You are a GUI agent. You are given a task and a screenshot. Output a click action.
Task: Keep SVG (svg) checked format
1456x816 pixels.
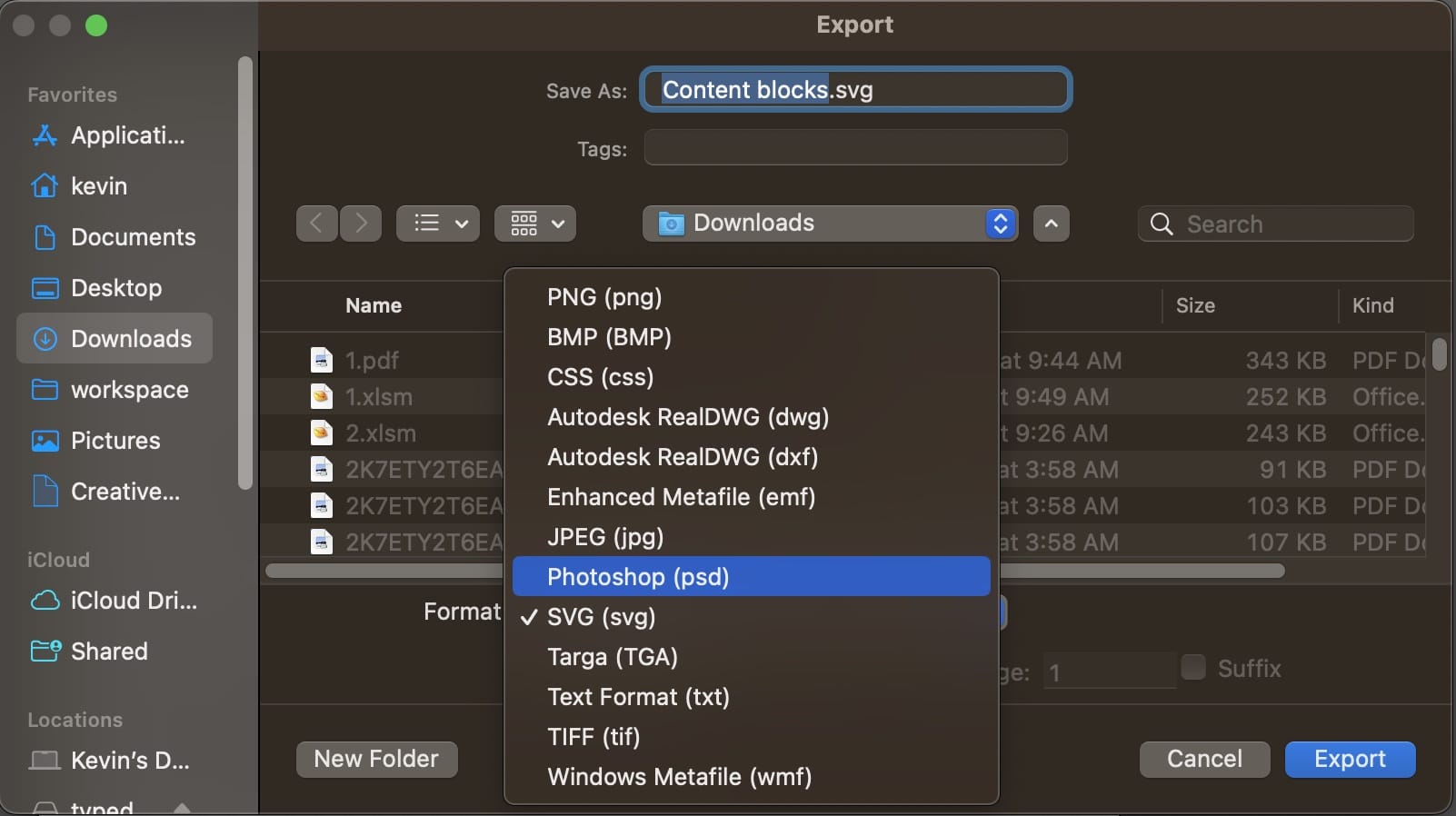tap(751, 617)
